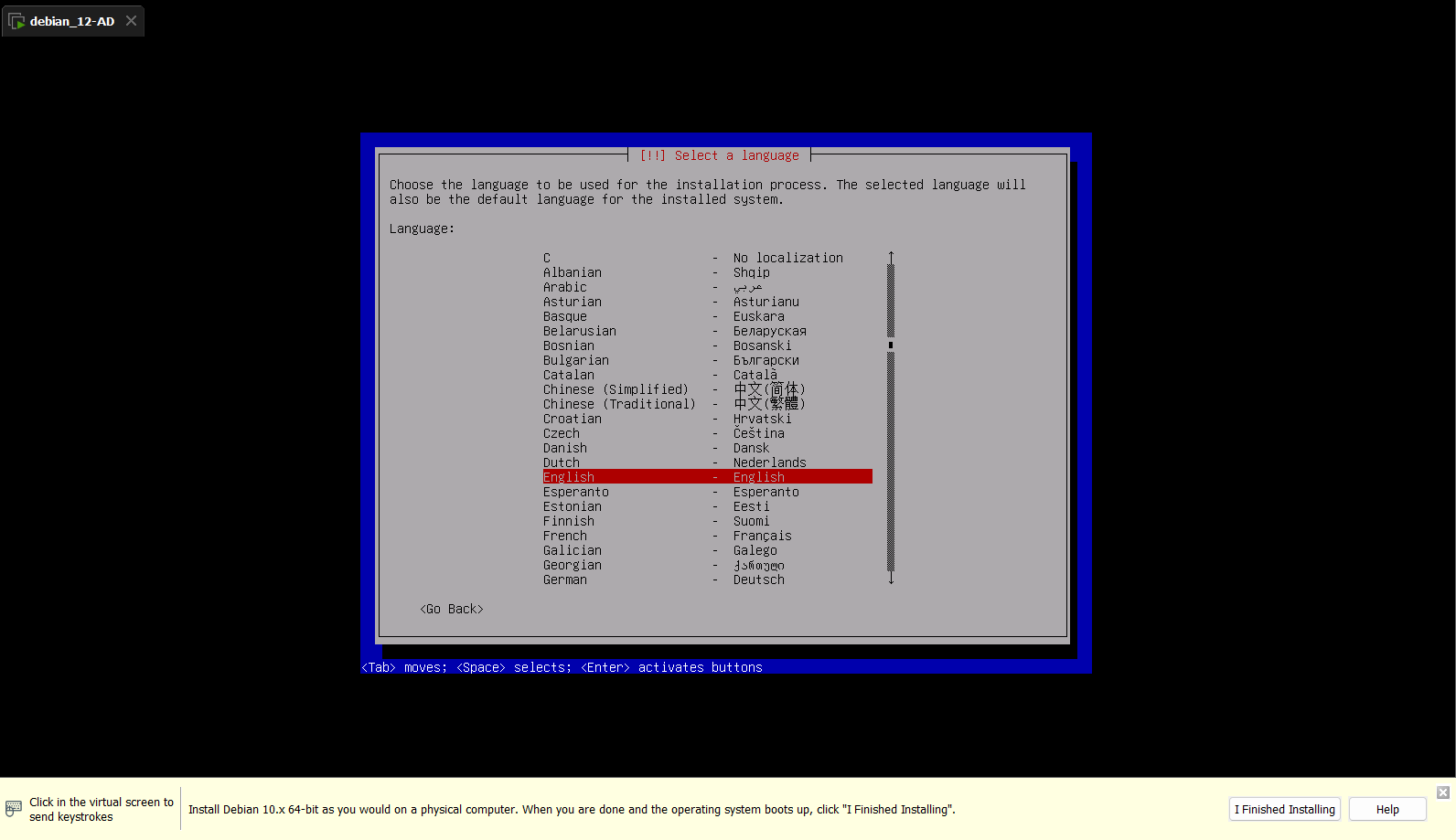Click the language list scrollbar up arrow
Image resolution: width=1456 pixels, height=840 pixels.
point(891,258)
